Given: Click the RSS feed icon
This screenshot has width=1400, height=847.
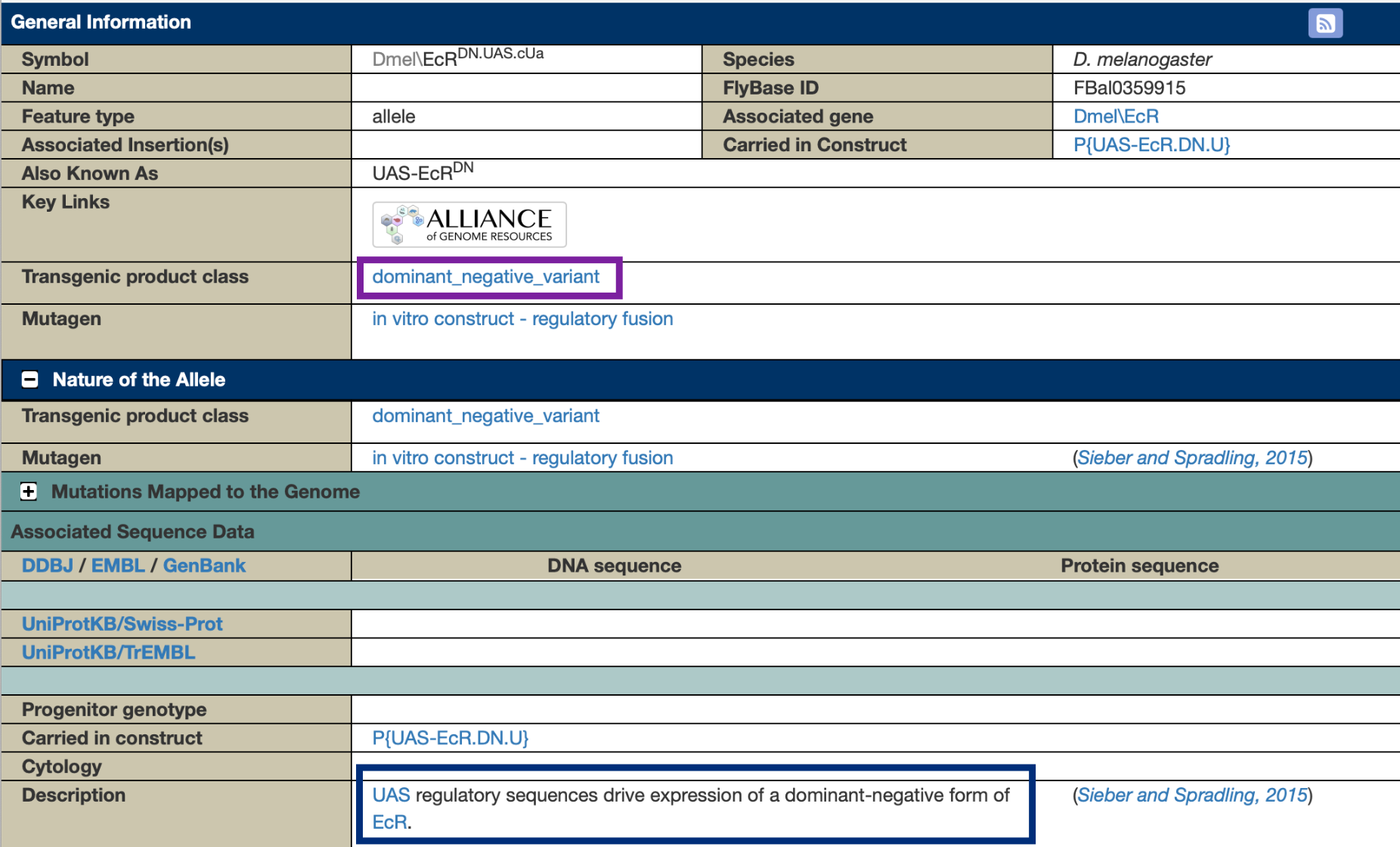Looking at the screenshot, I should tap(1324, 23).
